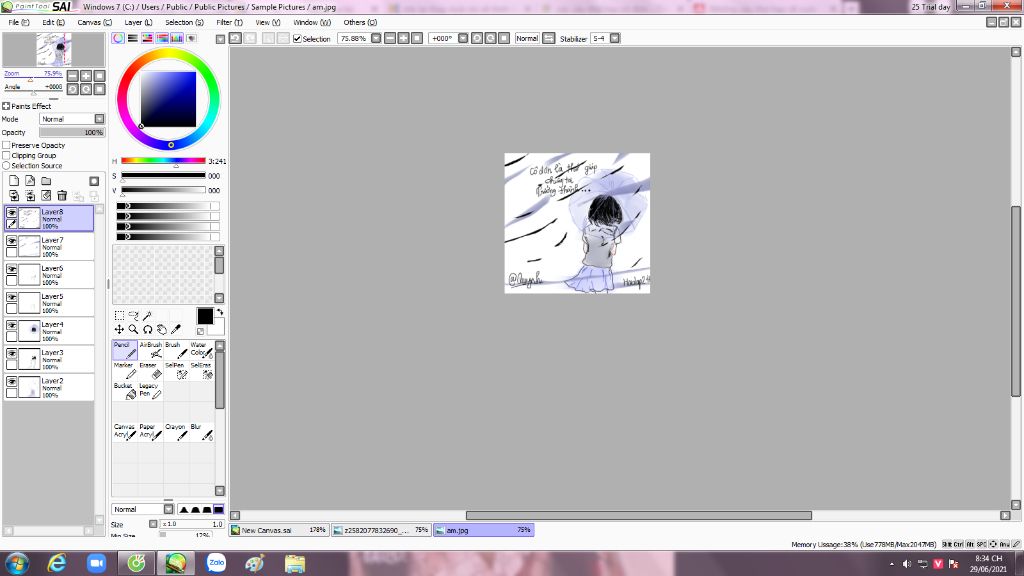Open the Edit menu
Image resolution: width=1024 pixels, height=576 pixels.
coord(53,22)
